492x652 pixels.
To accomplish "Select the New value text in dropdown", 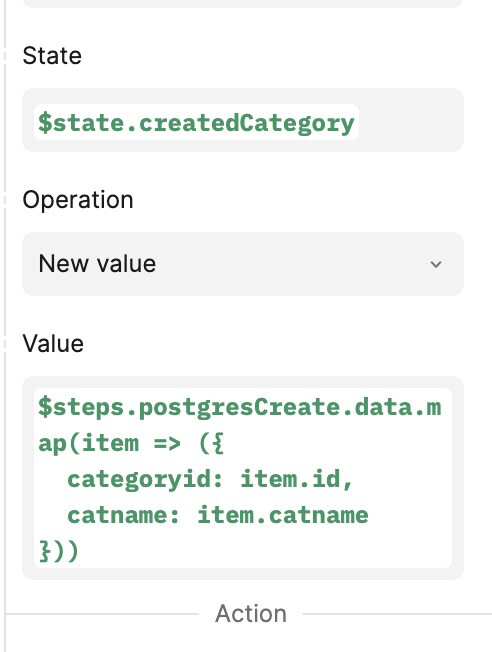I will (x=97, y=264).
